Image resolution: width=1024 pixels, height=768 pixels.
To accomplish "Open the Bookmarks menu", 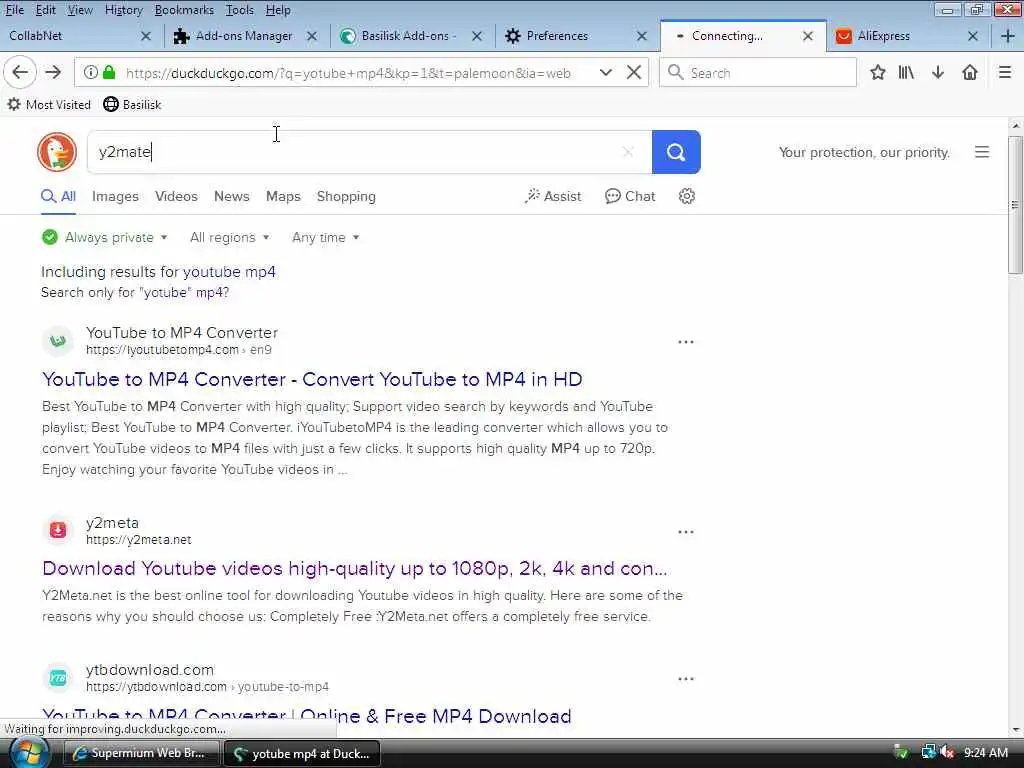I will tap(184, 10).
